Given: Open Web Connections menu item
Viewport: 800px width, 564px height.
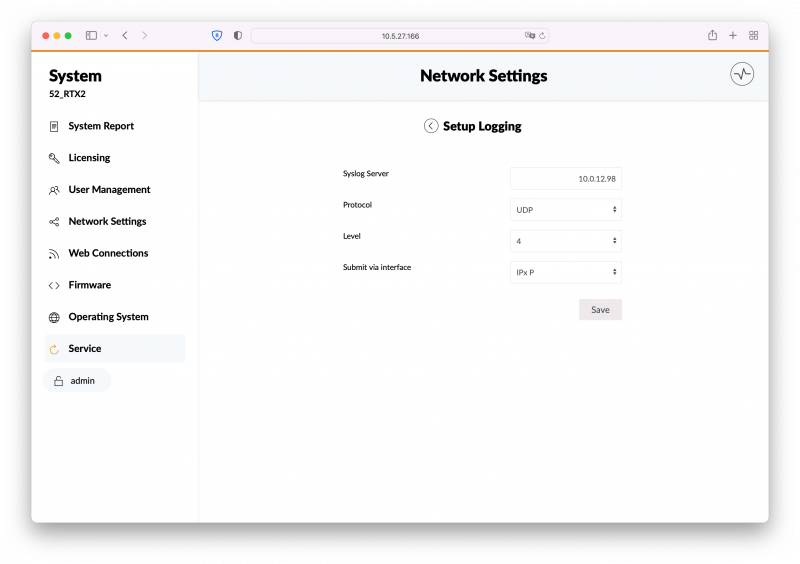Looking at the screenshot, I should 115,254.
